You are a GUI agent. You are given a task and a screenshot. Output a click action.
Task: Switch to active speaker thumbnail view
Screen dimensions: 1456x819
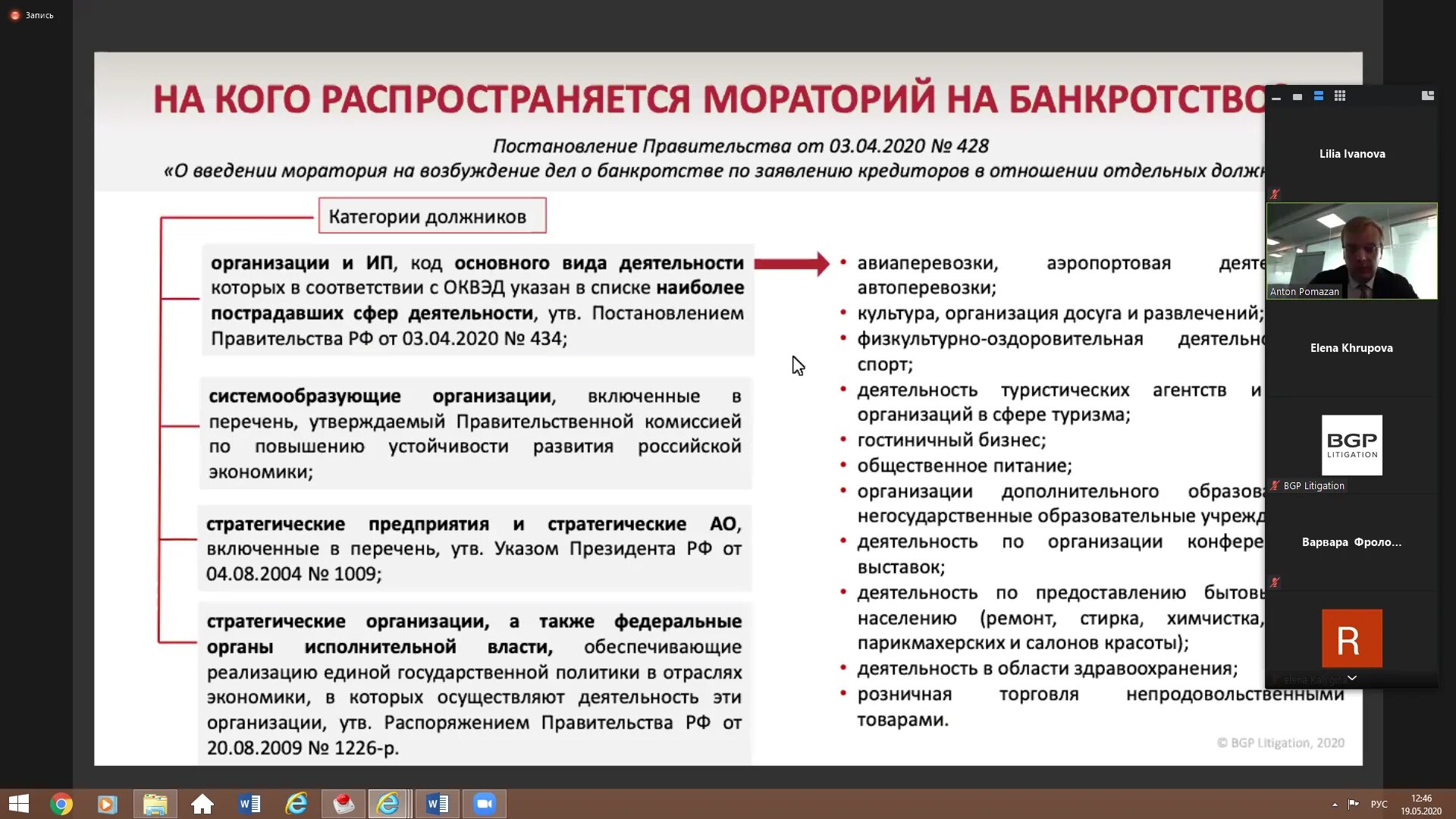[x=1298, y=97]
